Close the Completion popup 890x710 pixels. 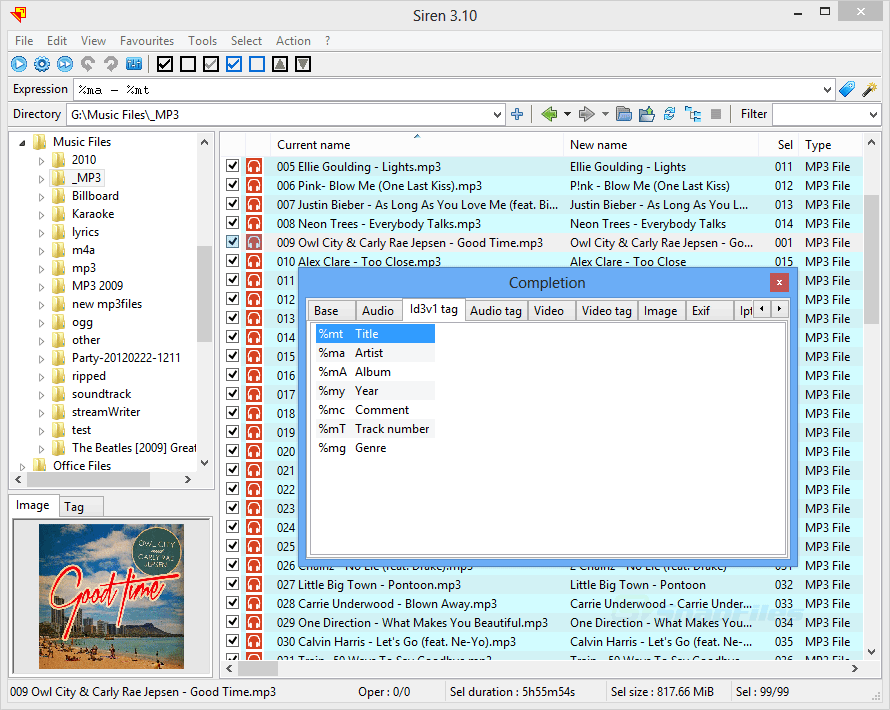click(779, 283)
